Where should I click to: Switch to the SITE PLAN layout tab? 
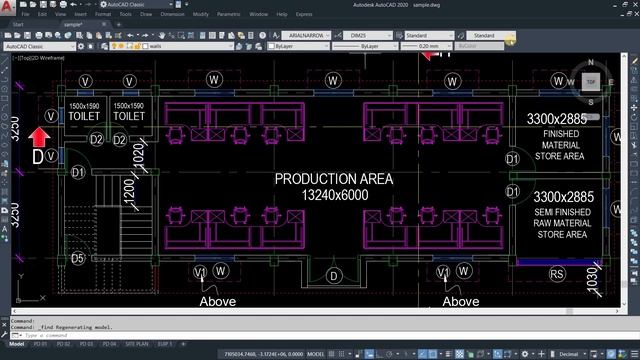click(x=137, y=344)
